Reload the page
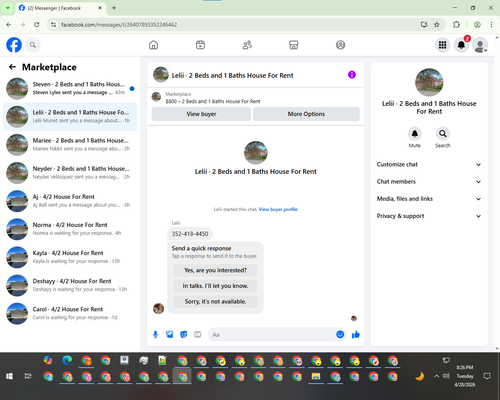This screenshot has width=500, height=400. pyautogui.click(x=37, y=25)
